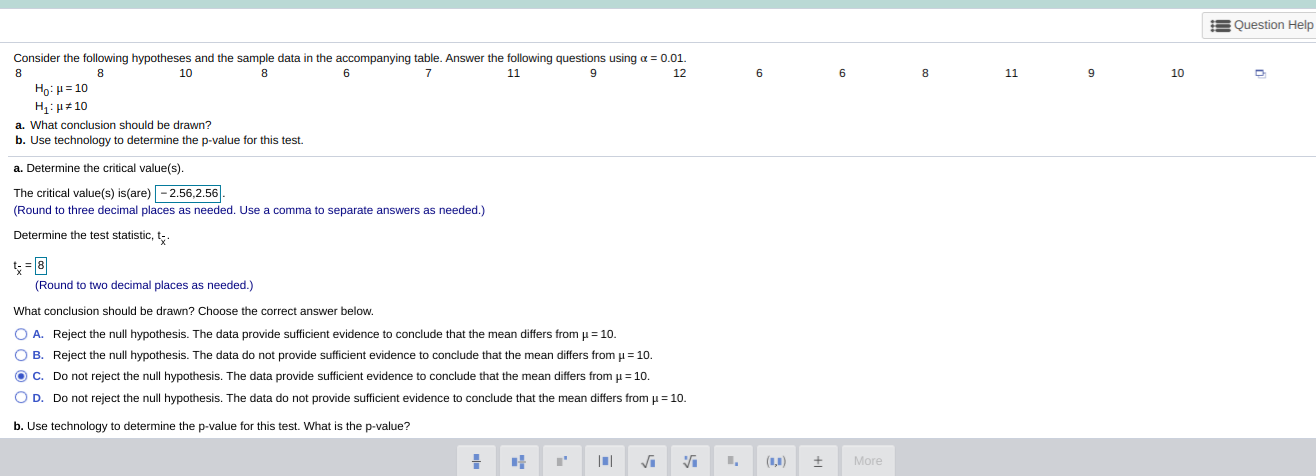The height and width of the screenshot is (476, 1316).
Task: Insert a subscript template
Action: (x=733, y=461)
